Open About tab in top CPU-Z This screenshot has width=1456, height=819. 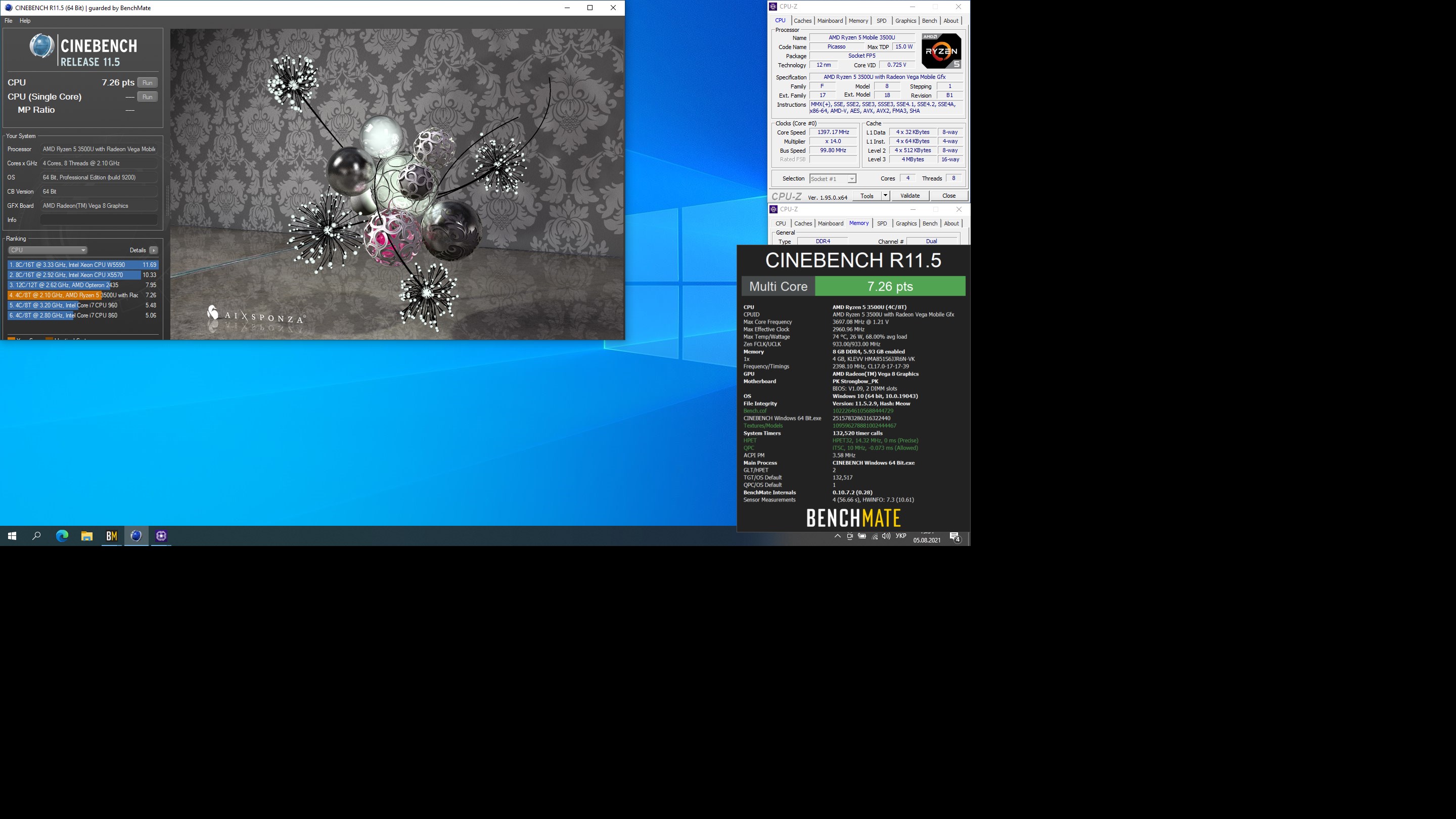(x=951, y=21)
